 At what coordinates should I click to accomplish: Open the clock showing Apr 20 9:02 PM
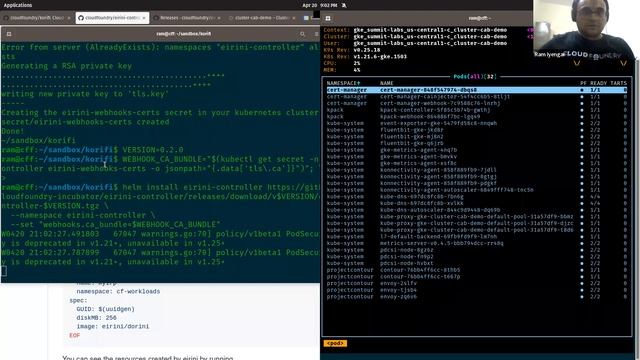320,5
